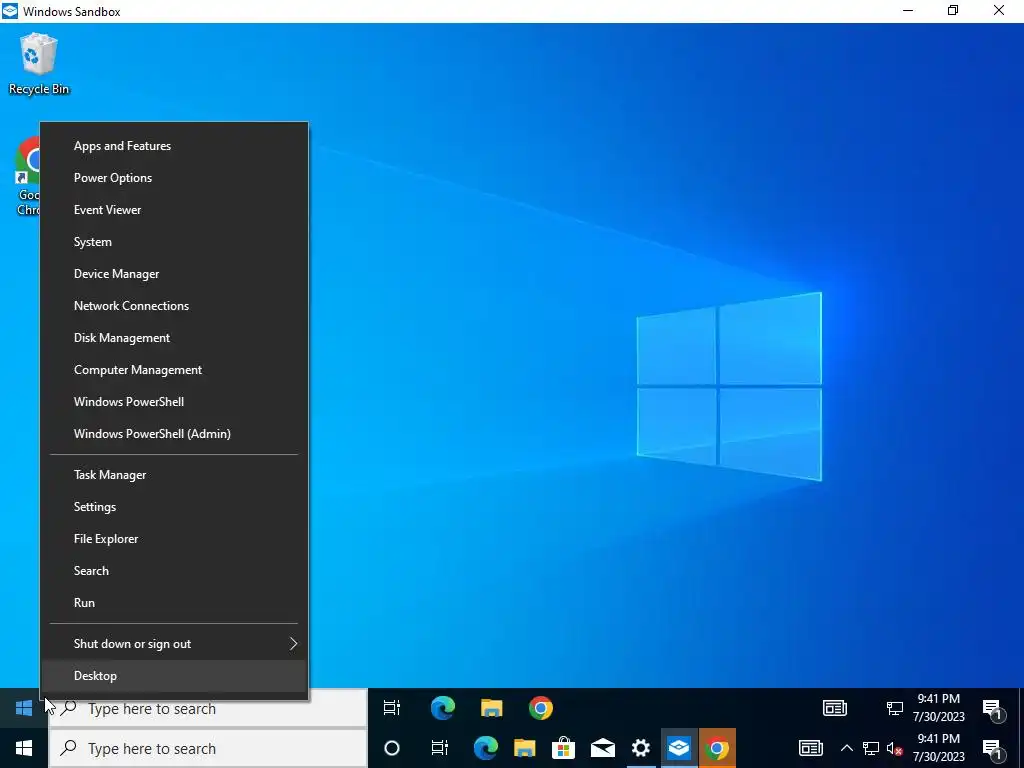Open Task View in the sandbox taskbar

391,708
